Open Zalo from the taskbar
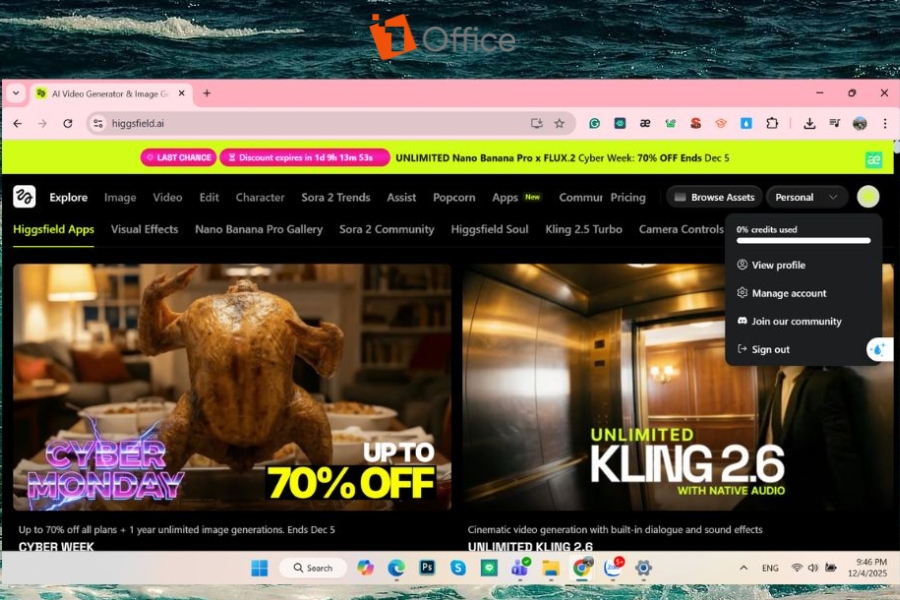The image size is (900, 600). coord(613,567)
